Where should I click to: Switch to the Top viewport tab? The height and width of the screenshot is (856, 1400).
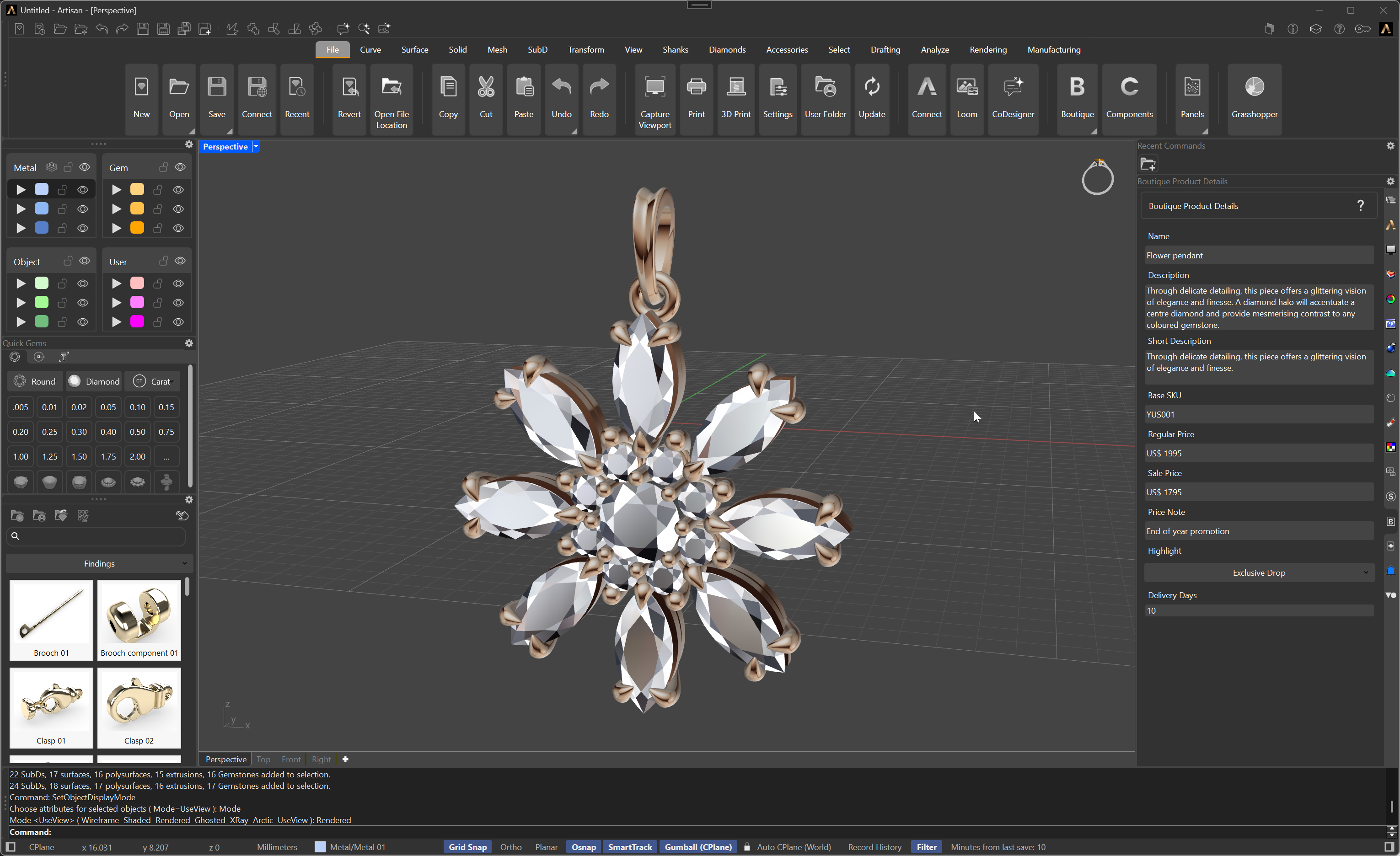tap(263, 759)
